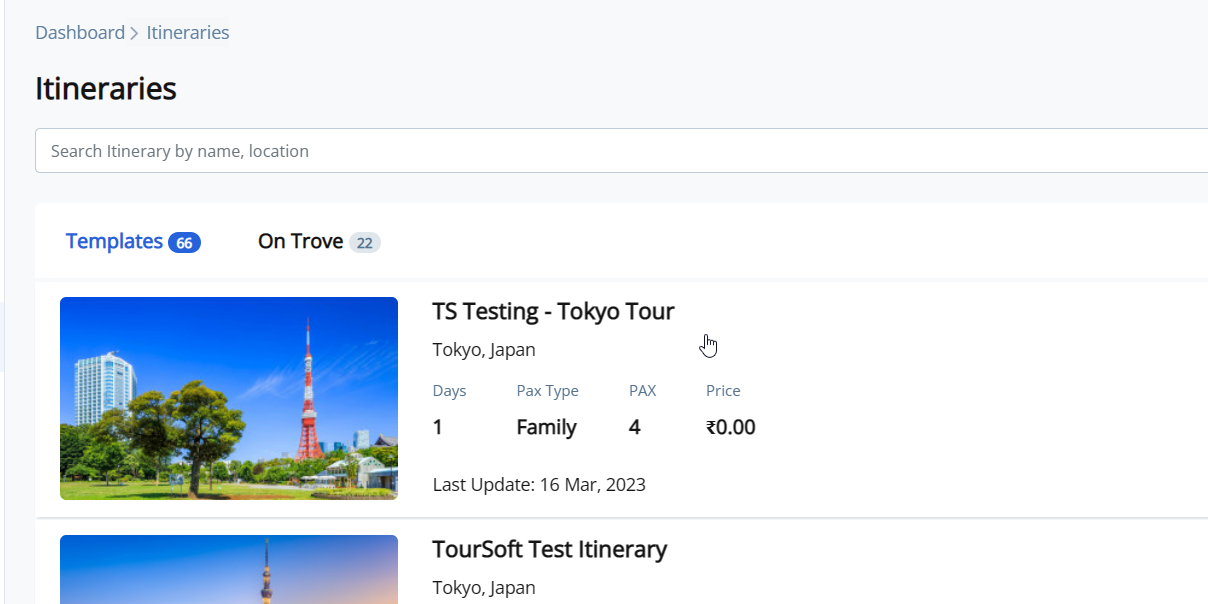Click the On Trove count badge 22
1208x604 pixels.
[x=365, y=243]
